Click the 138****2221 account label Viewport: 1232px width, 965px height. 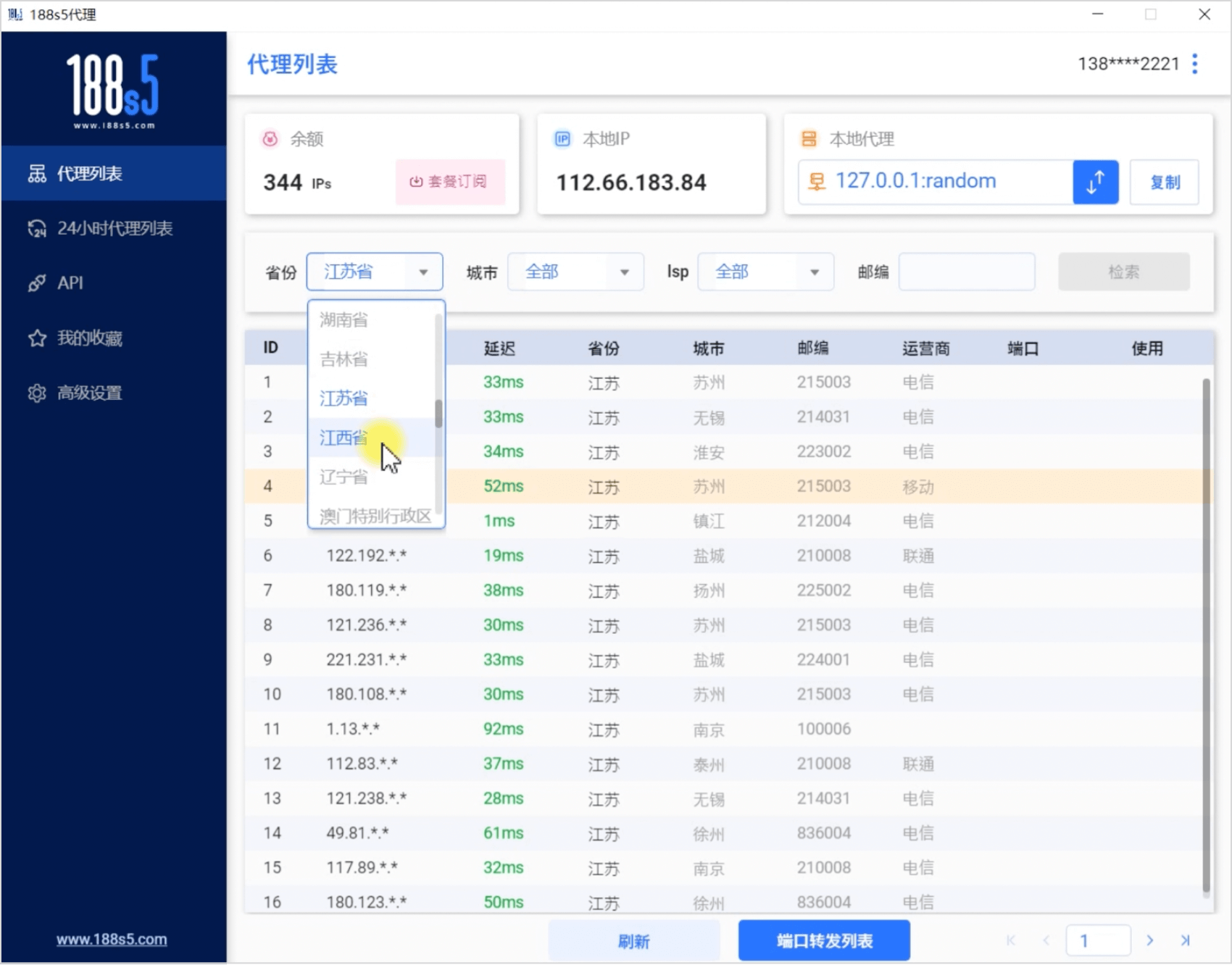tap(1128, 64)
